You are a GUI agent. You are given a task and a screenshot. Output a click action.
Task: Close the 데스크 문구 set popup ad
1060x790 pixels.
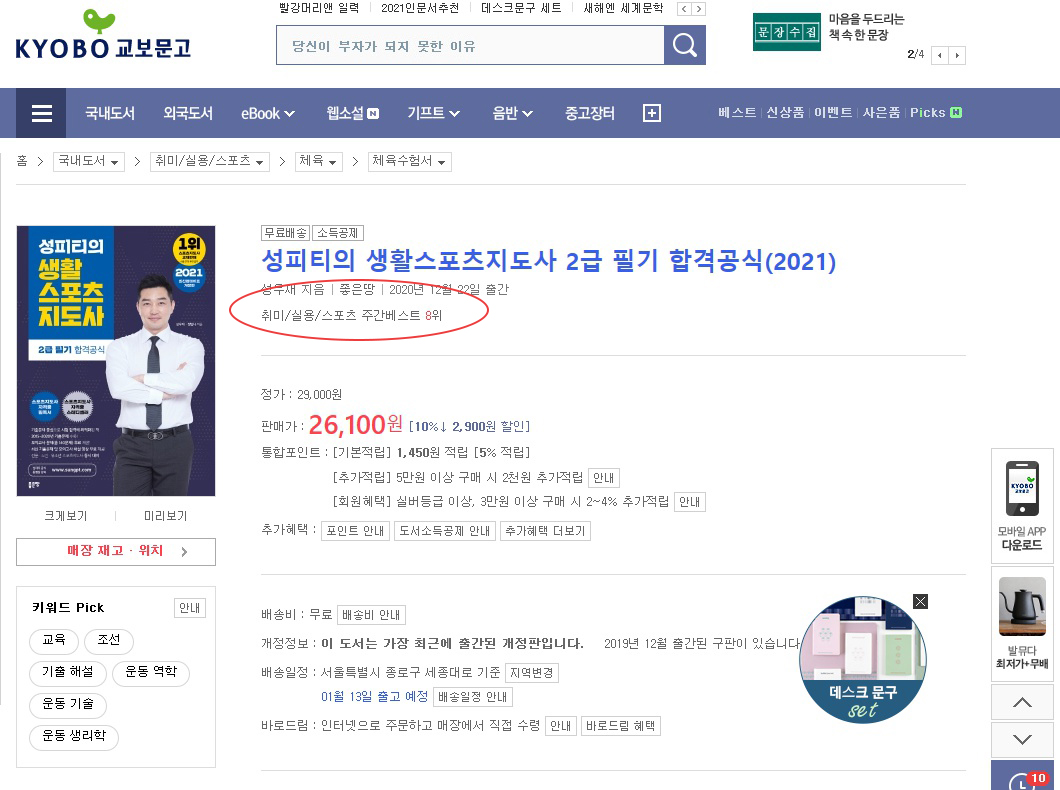[x=920, y=601]
